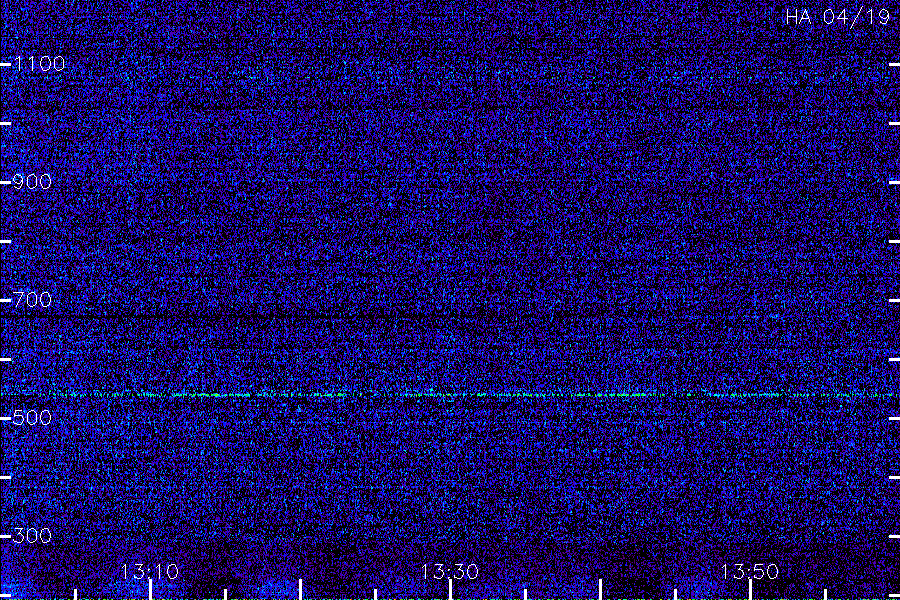This screenshot has height=600, width=900.
Task: Click the time tick above 13:30
Action: click(451, 590)
